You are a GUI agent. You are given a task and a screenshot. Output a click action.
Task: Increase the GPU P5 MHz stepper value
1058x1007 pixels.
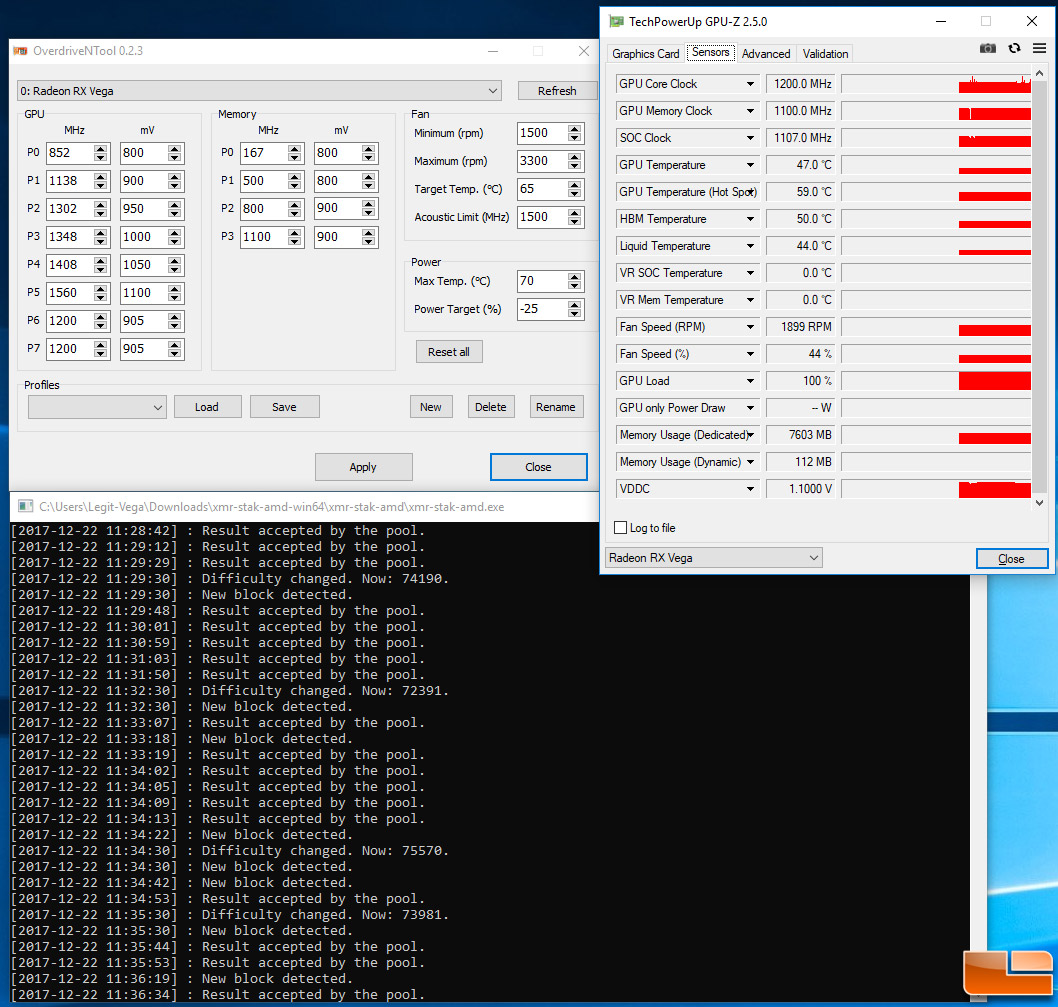click(x=101, y=288)
